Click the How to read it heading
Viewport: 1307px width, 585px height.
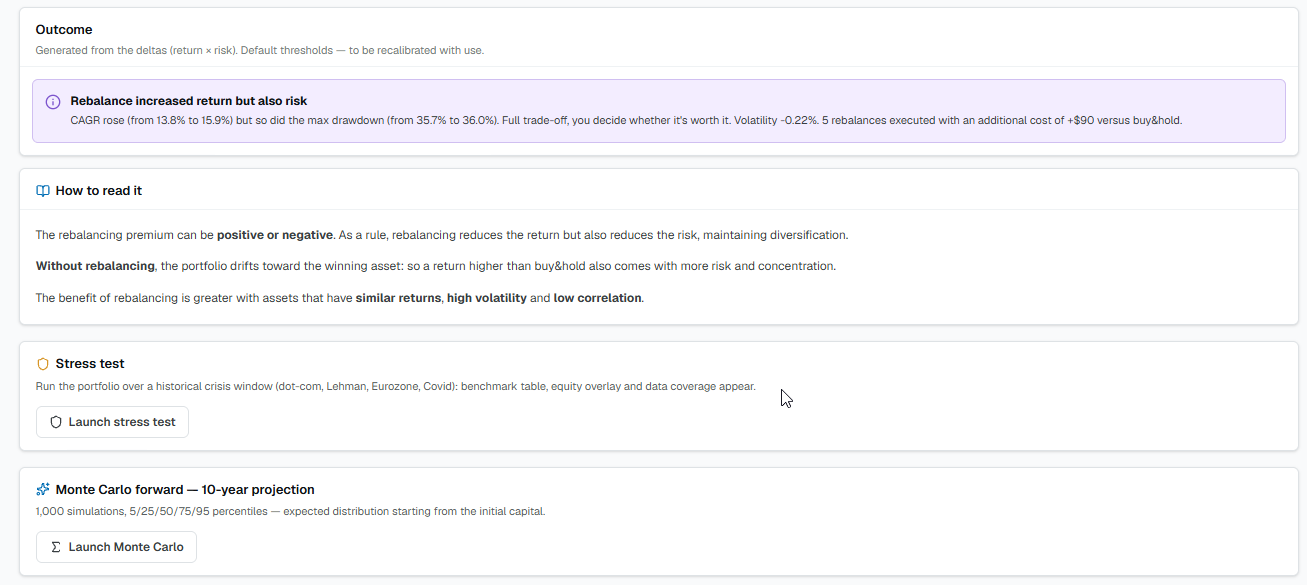(x=99, y=191)
